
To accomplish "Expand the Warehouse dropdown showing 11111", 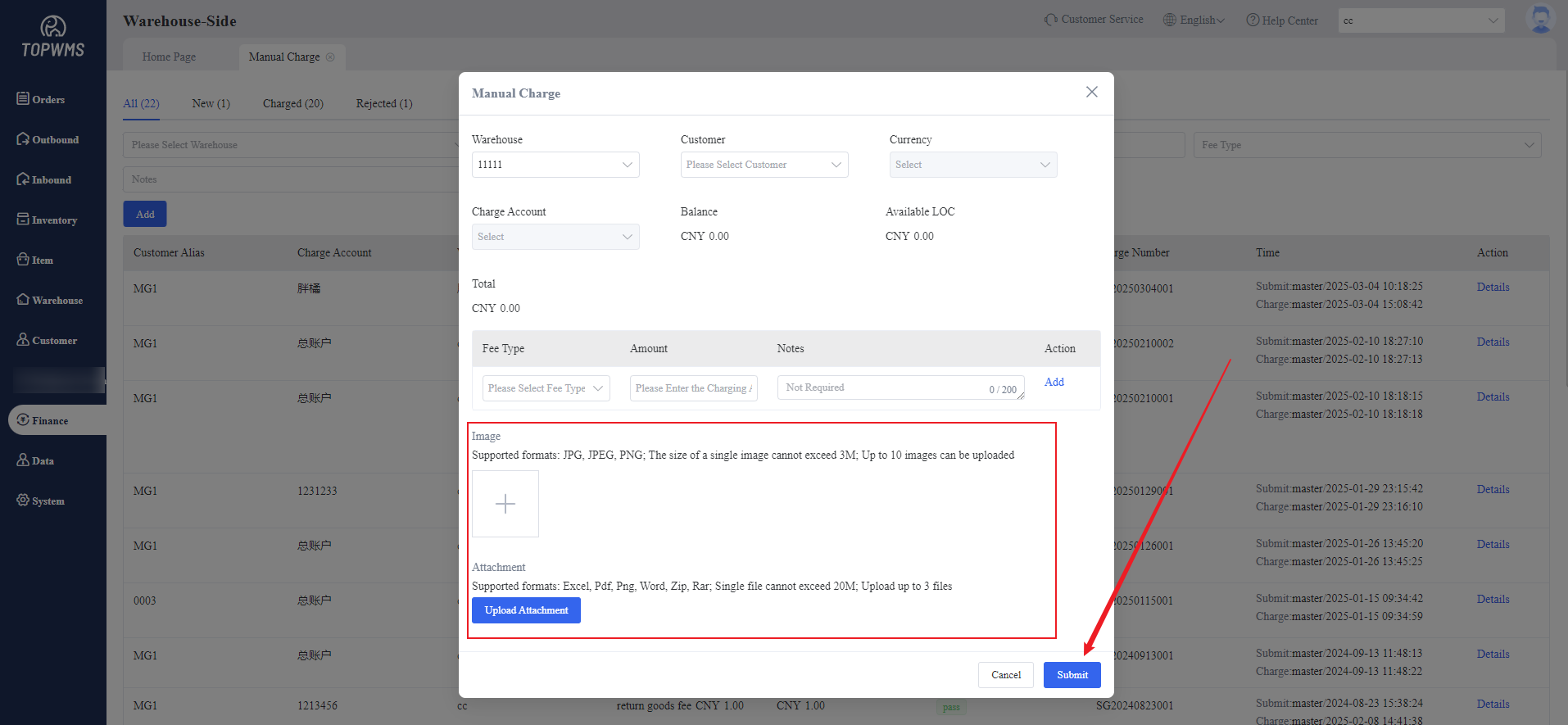I will (555, 165).
